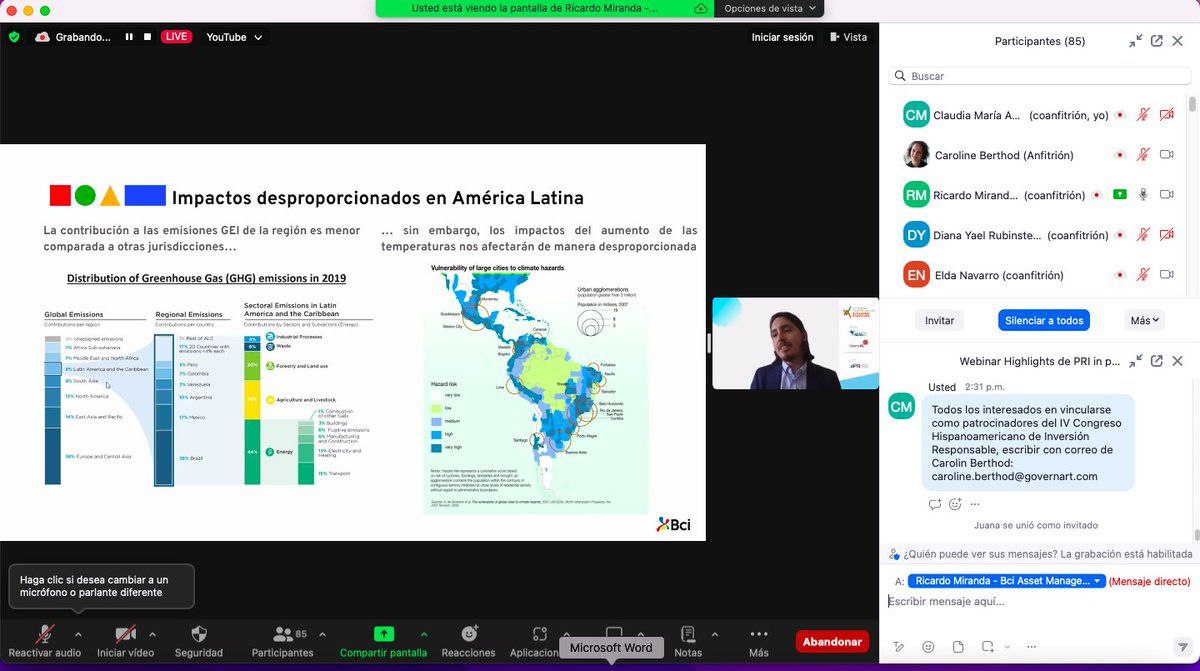This screenshot has width=1200, height=671.
Task: Click the LIVE streaming badge
Action: (177, 37)
